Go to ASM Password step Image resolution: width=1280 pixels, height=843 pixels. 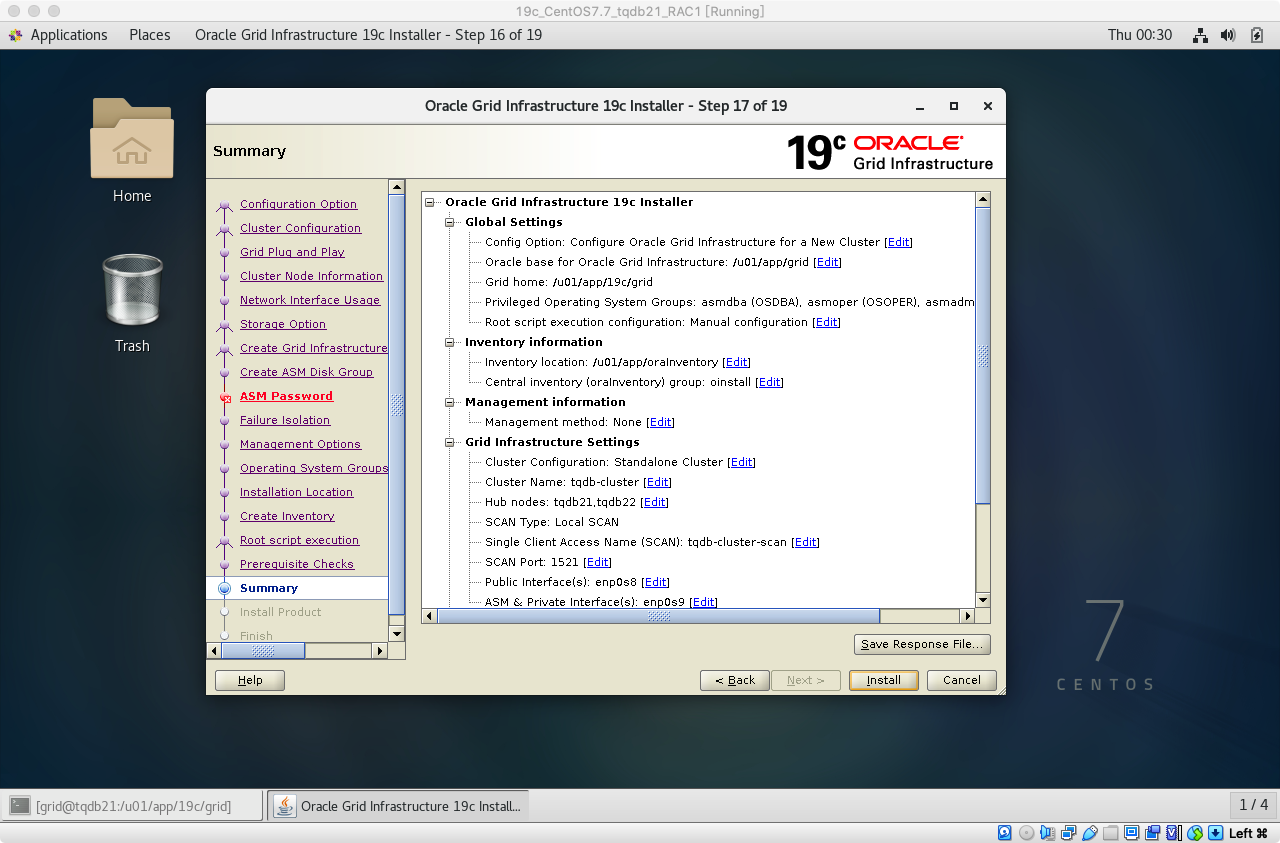click(286, 396)
